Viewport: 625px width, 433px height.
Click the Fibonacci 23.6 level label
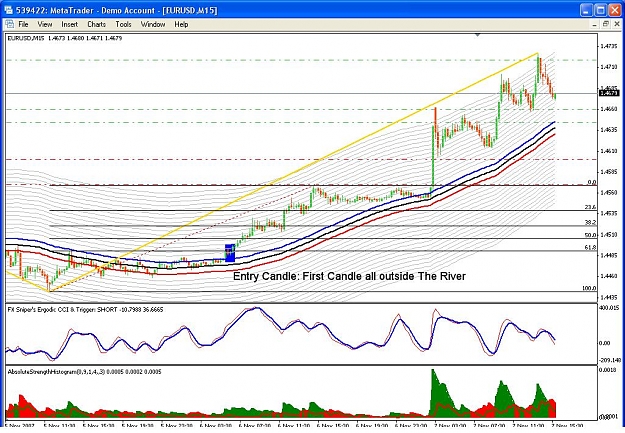coord(590,207)
